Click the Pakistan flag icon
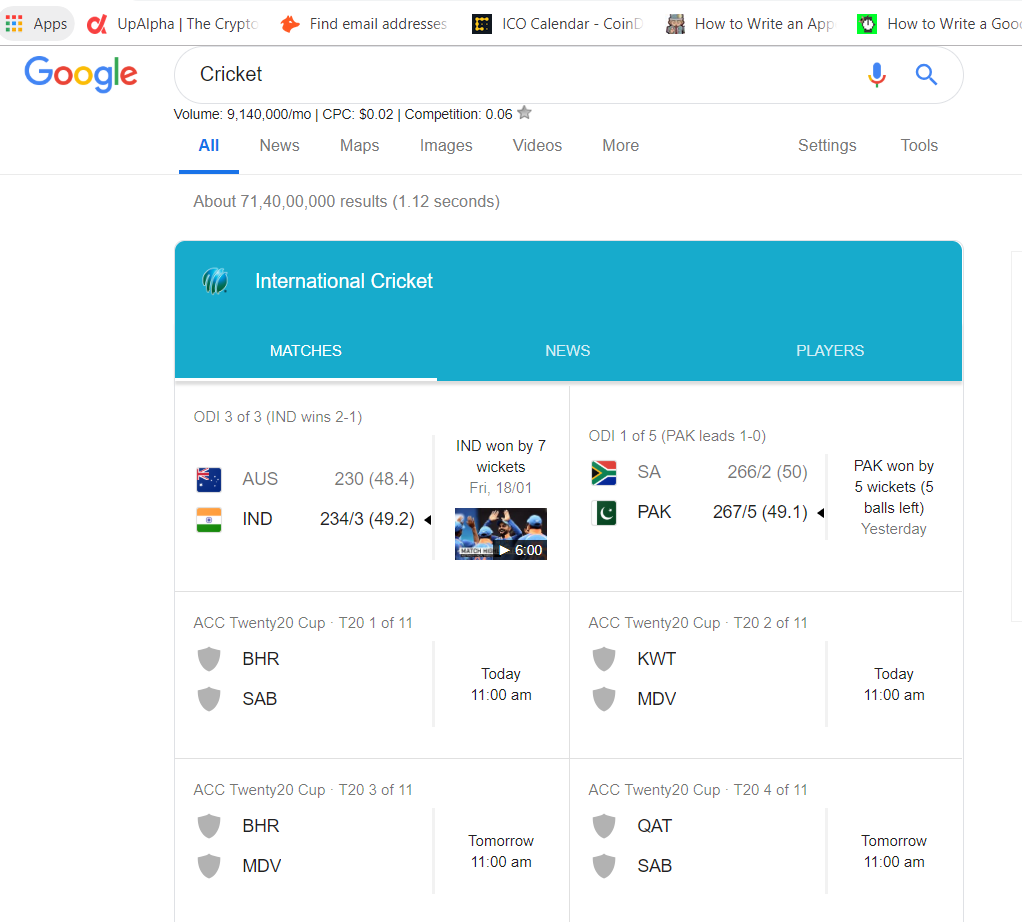The height and width of the screenshot is (922, 1022). point(604,513)
